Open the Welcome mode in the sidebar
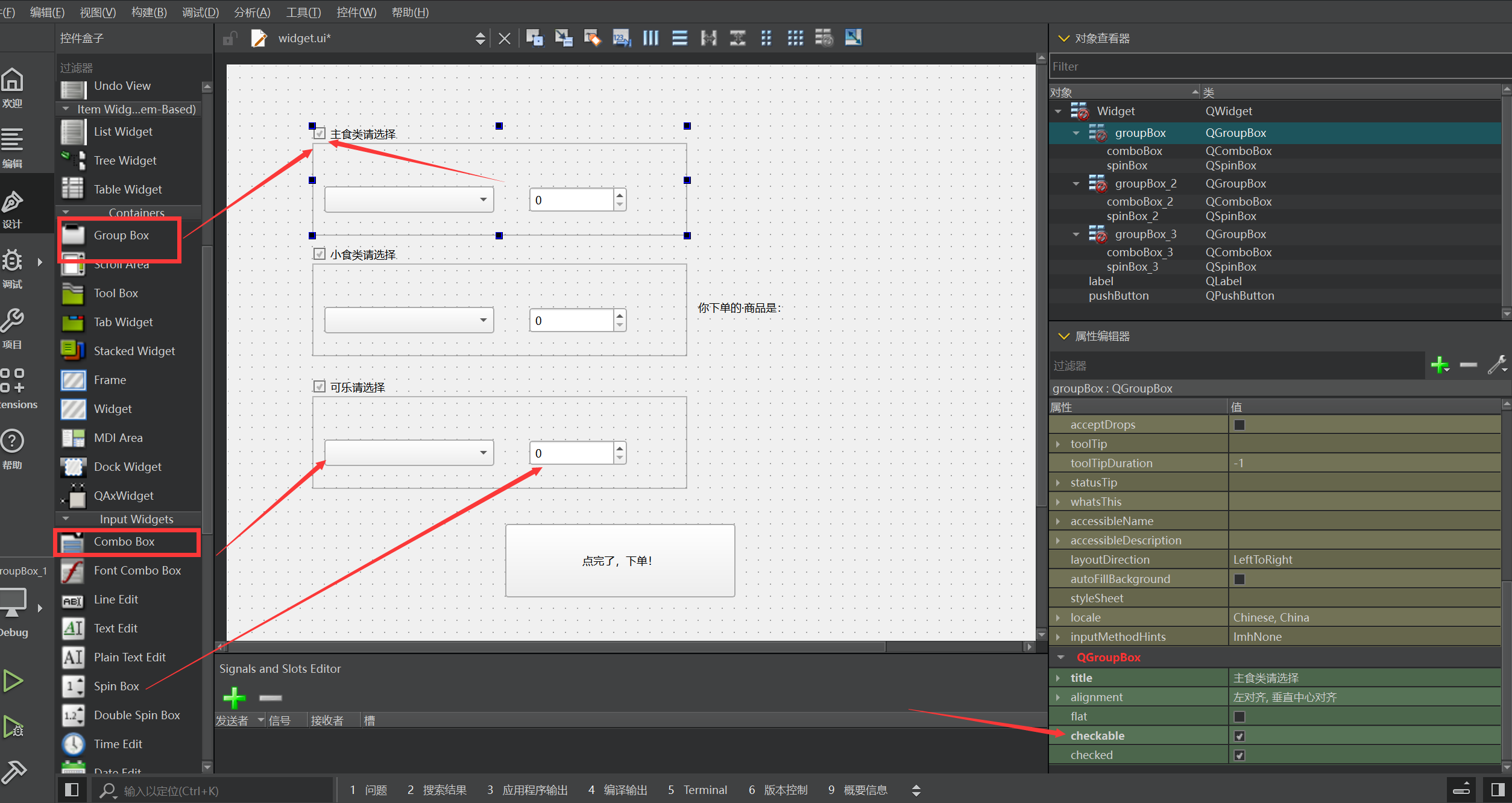The image size is (1512, 803). point(12,89)
